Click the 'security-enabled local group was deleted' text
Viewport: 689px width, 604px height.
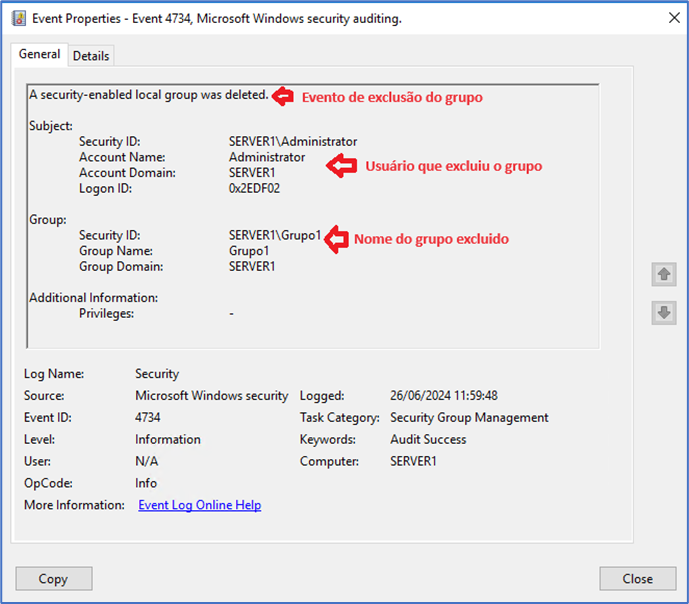148,95
